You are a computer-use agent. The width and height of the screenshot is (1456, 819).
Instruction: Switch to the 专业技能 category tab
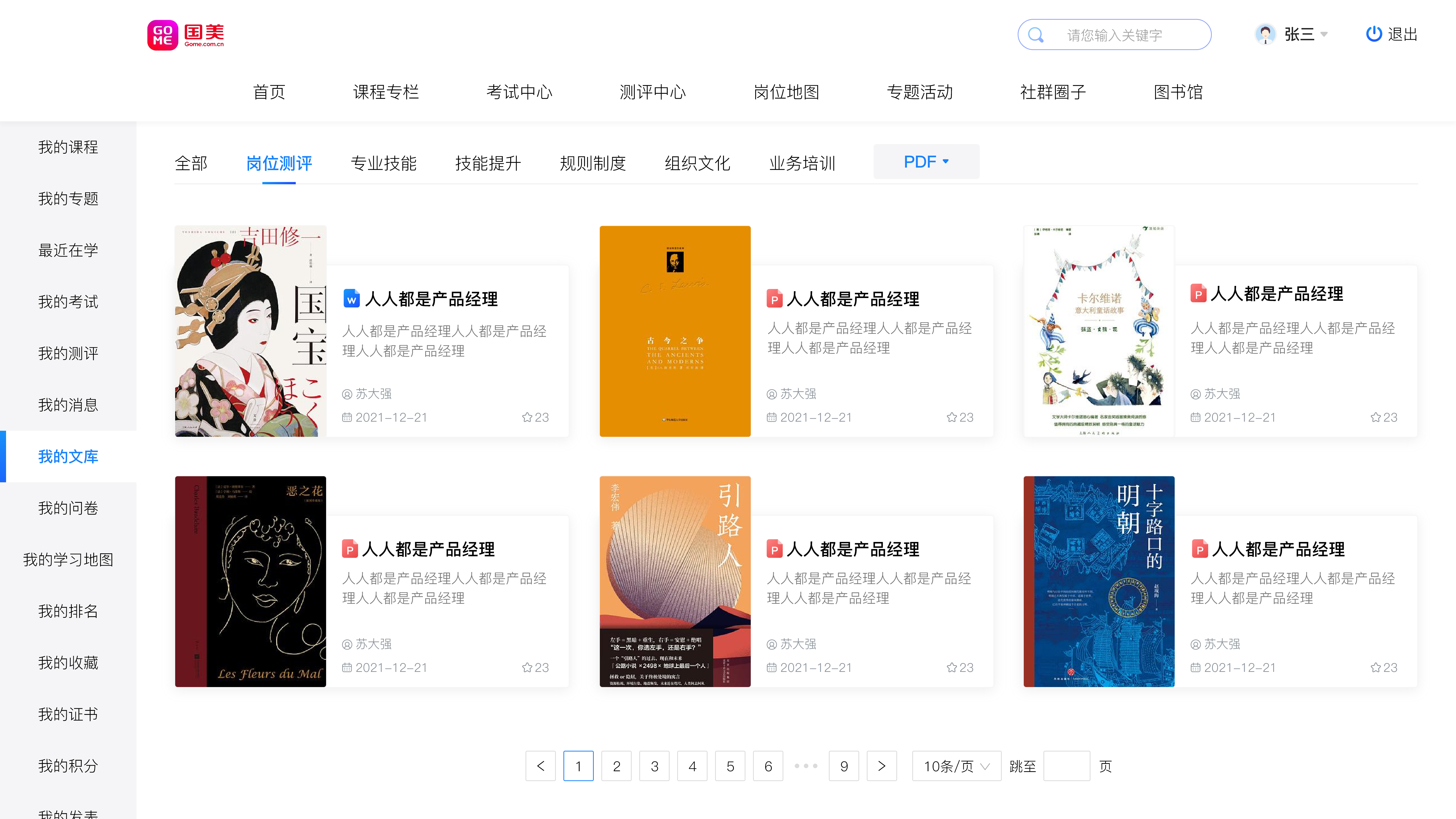pyautogui.click(x=384, y=163)
